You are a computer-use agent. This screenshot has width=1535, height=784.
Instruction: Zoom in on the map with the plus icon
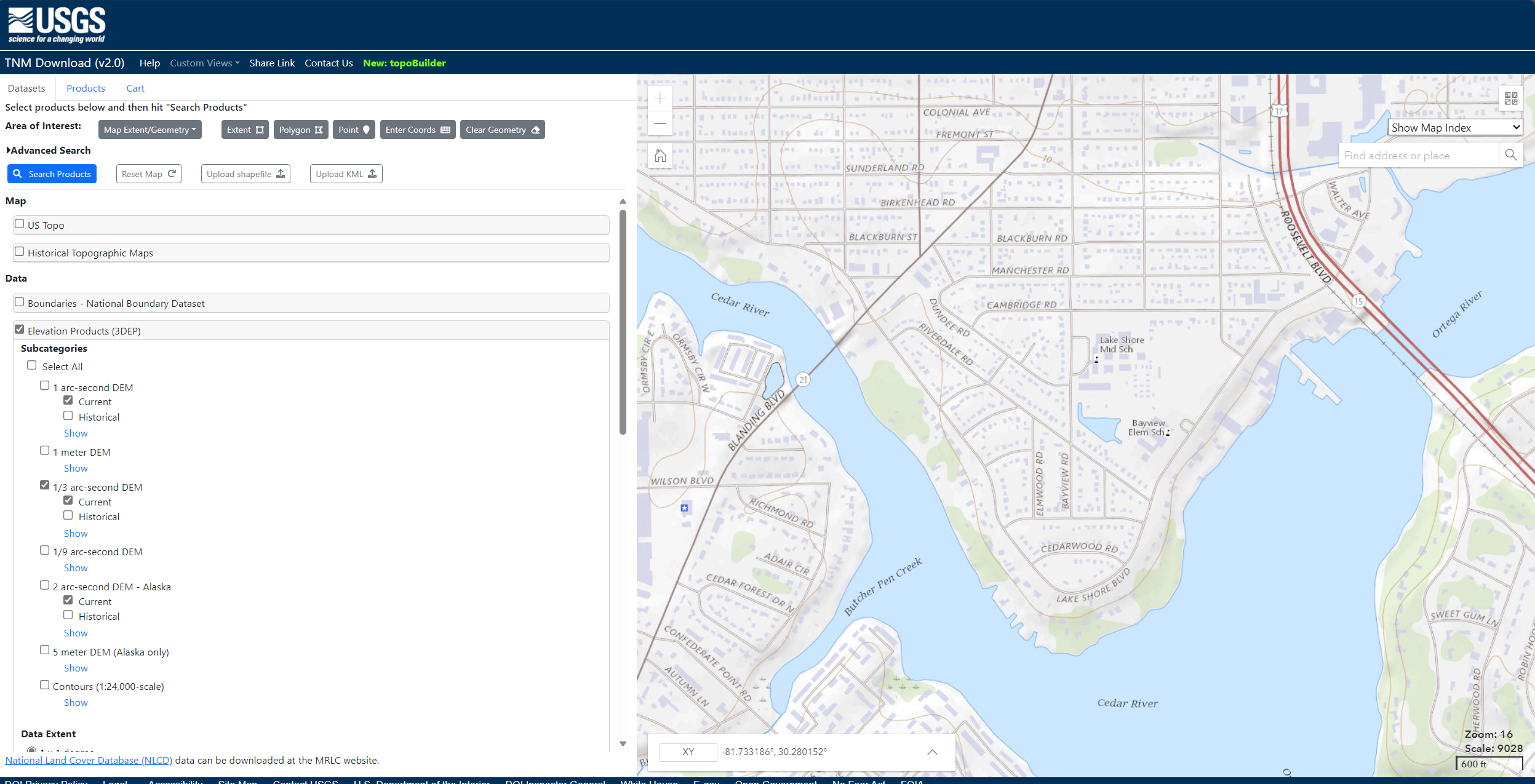pos(660,98)
